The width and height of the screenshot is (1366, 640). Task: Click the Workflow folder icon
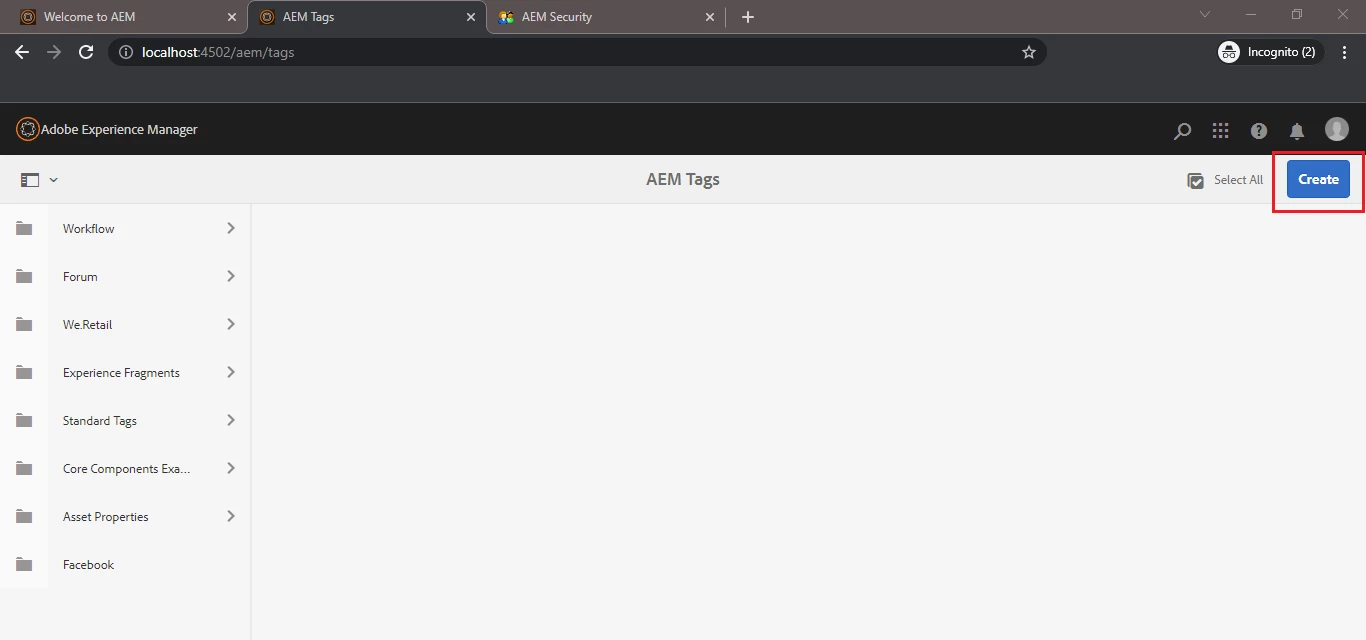coord(24,228)
